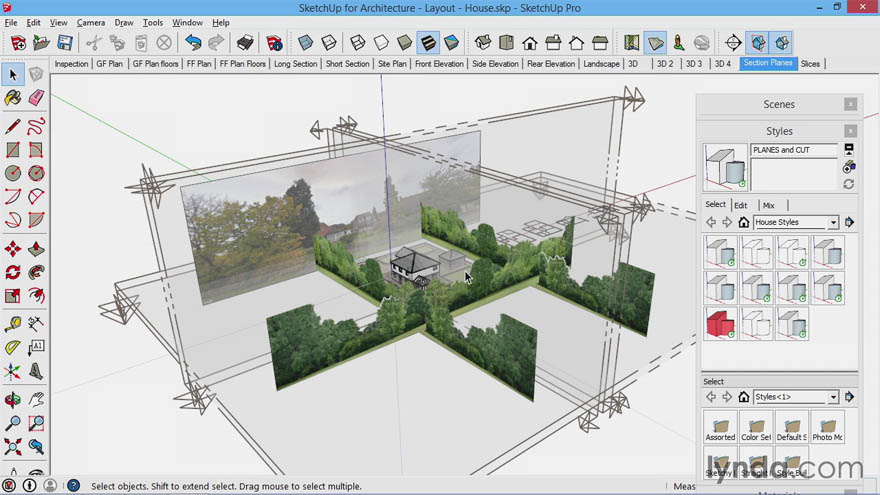Screen dimensions: 880x495
Task: Choose the Rotate tool
Action: 13,272
